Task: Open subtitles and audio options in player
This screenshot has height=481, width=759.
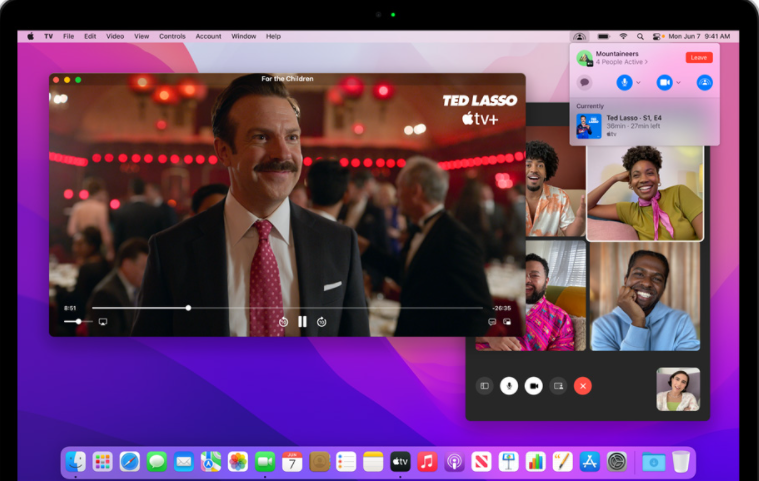Action: point(492,322)
